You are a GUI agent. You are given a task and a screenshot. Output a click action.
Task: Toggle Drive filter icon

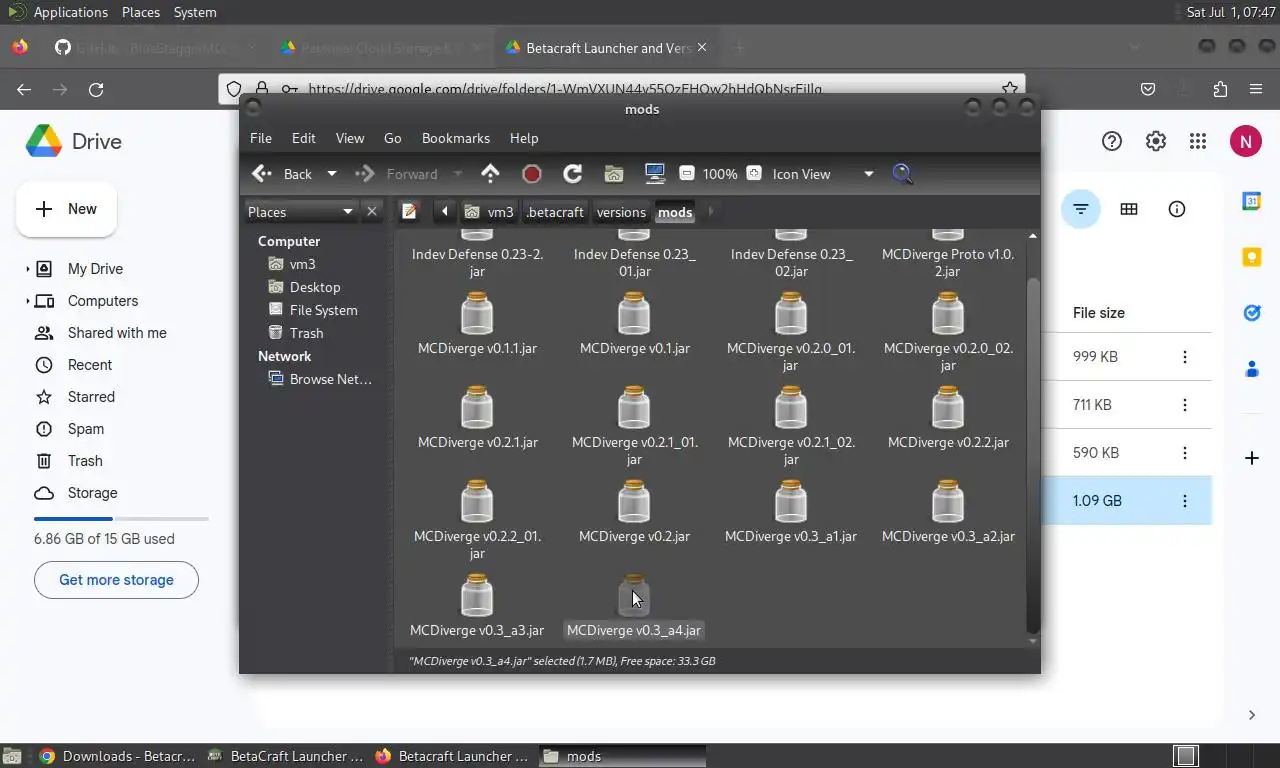[1081, 209]
